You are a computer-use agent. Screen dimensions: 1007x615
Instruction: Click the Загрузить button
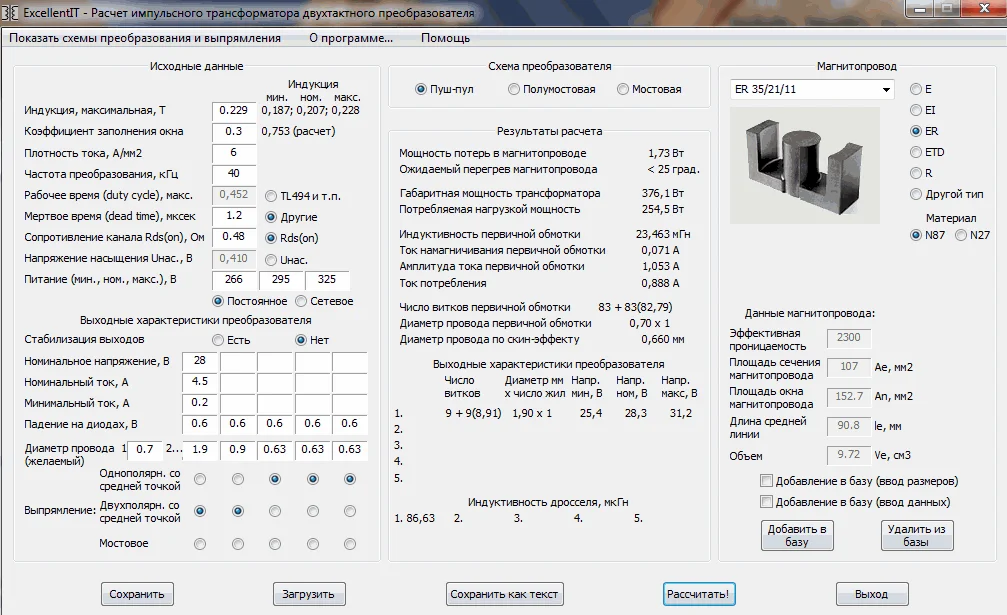309,594
